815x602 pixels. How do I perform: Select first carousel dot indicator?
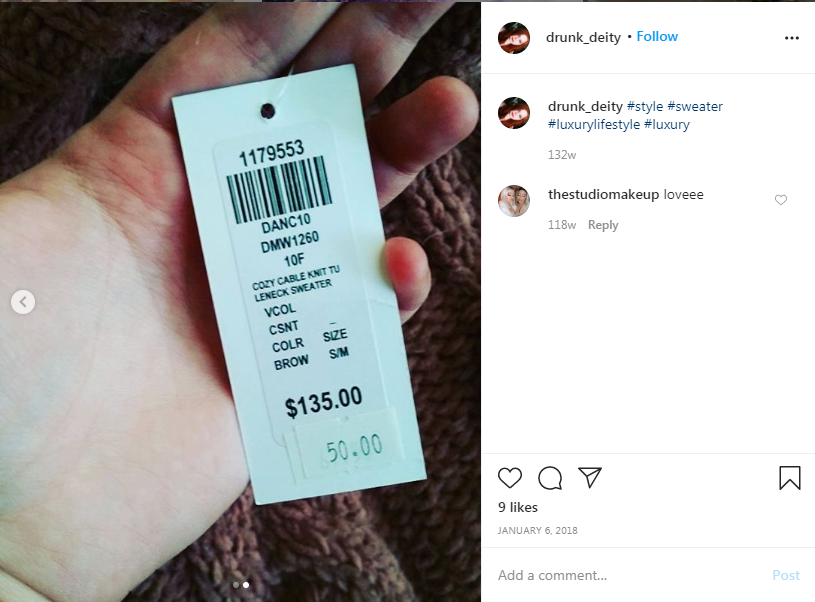coord(236,585)
